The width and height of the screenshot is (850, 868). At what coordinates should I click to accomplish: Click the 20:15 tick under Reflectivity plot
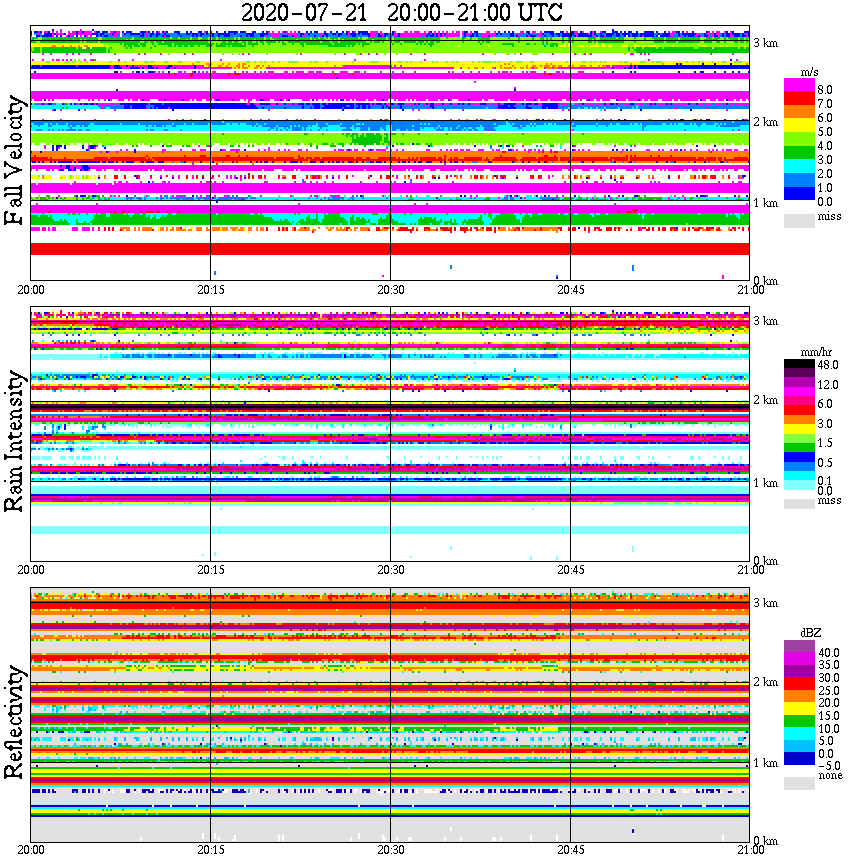211,850
